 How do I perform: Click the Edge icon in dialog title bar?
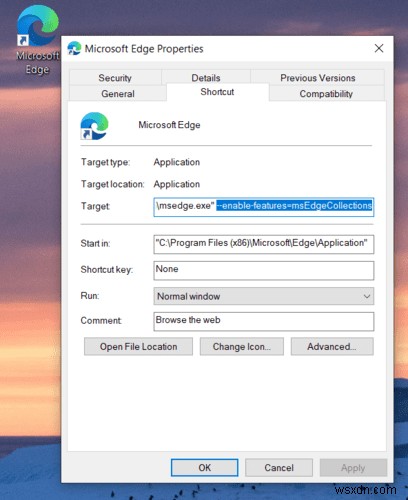74,49
